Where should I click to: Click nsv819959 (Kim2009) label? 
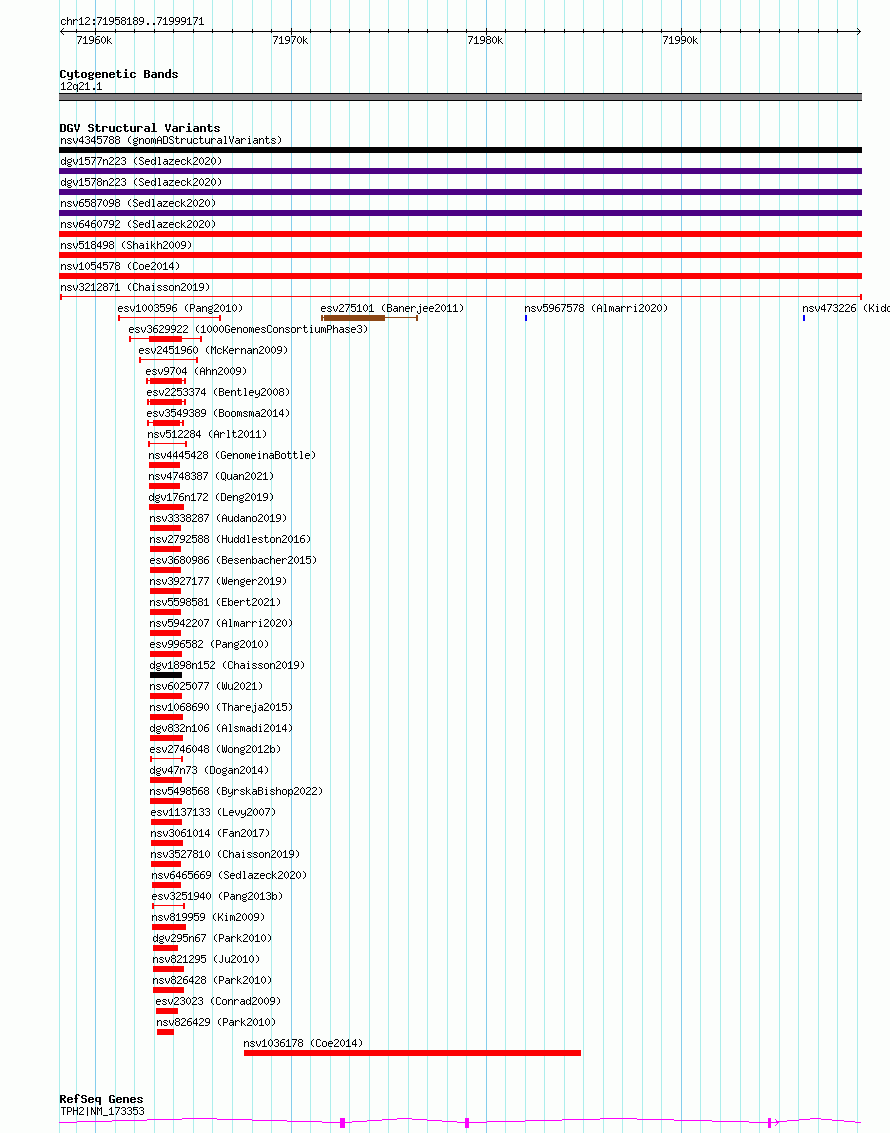click(208, 916)
